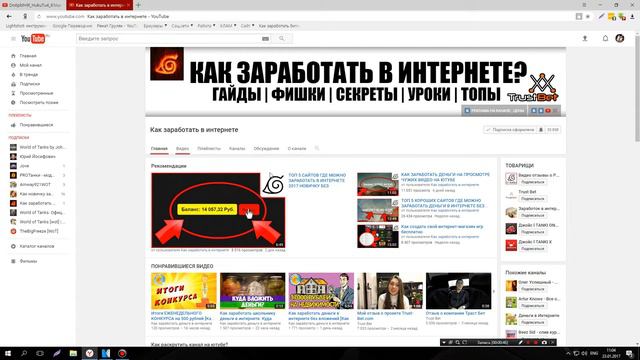Subscribe to the 'Trust Bet' channel

pos(533,198)
